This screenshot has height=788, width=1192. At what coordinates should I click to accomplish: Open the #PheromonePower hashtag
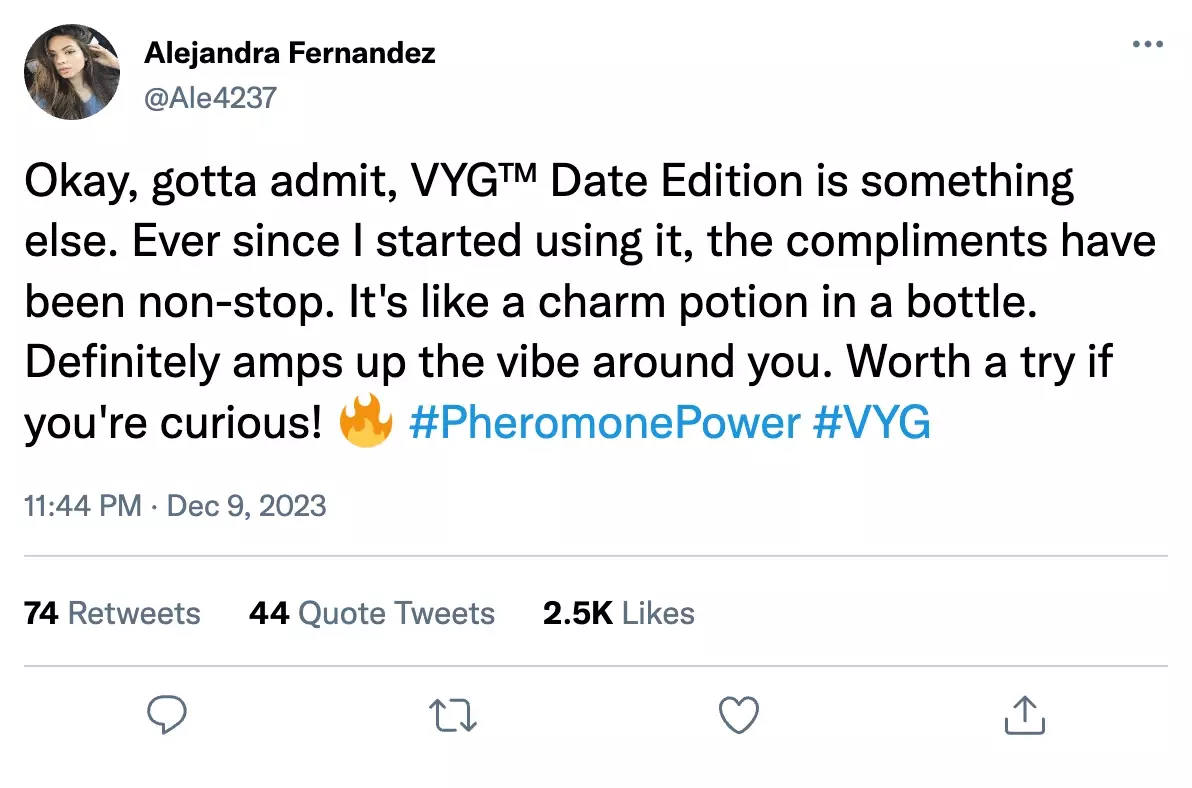point(604,422)
